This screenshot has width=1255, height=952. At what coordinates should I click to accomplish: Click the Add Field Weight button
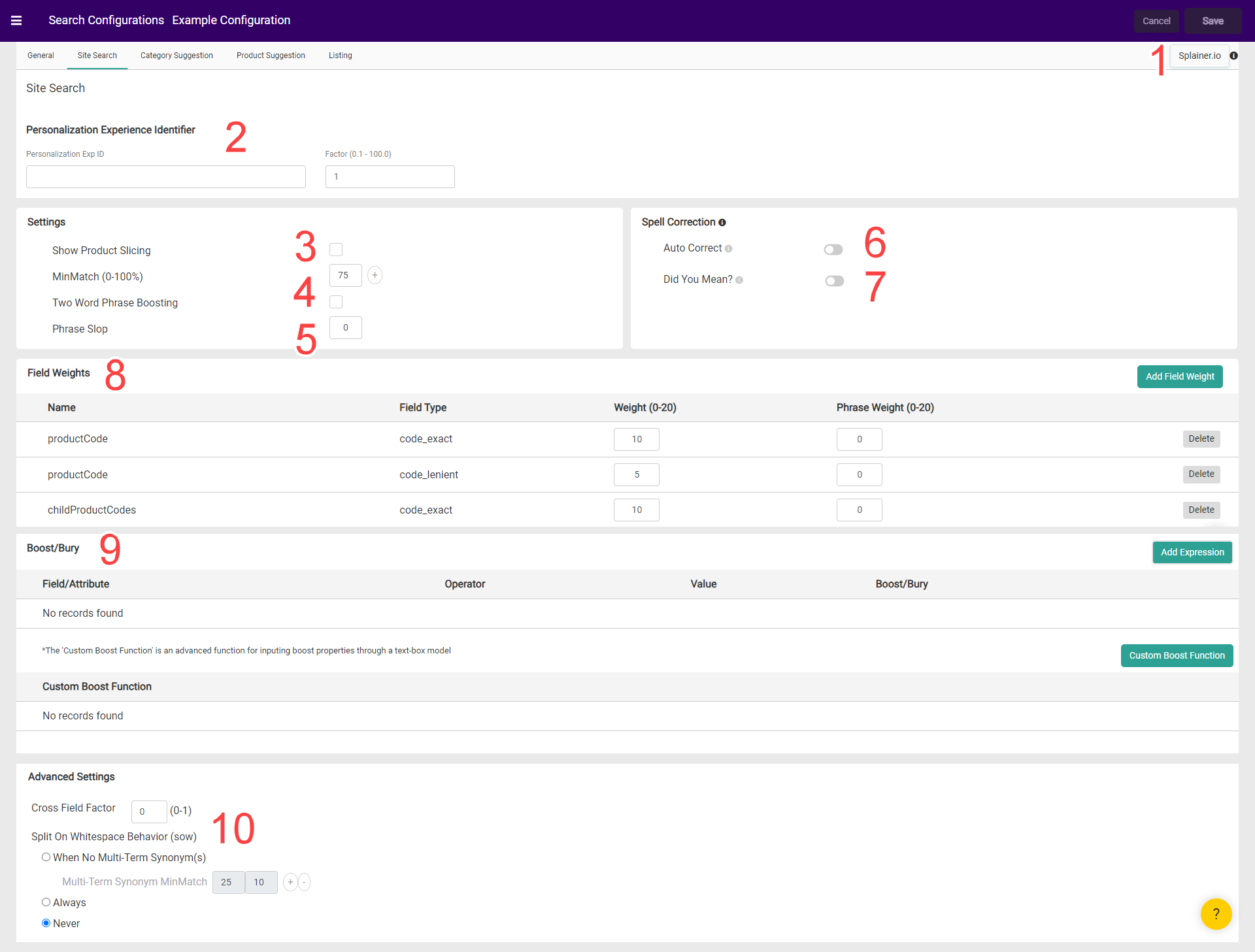[1179, 376]
